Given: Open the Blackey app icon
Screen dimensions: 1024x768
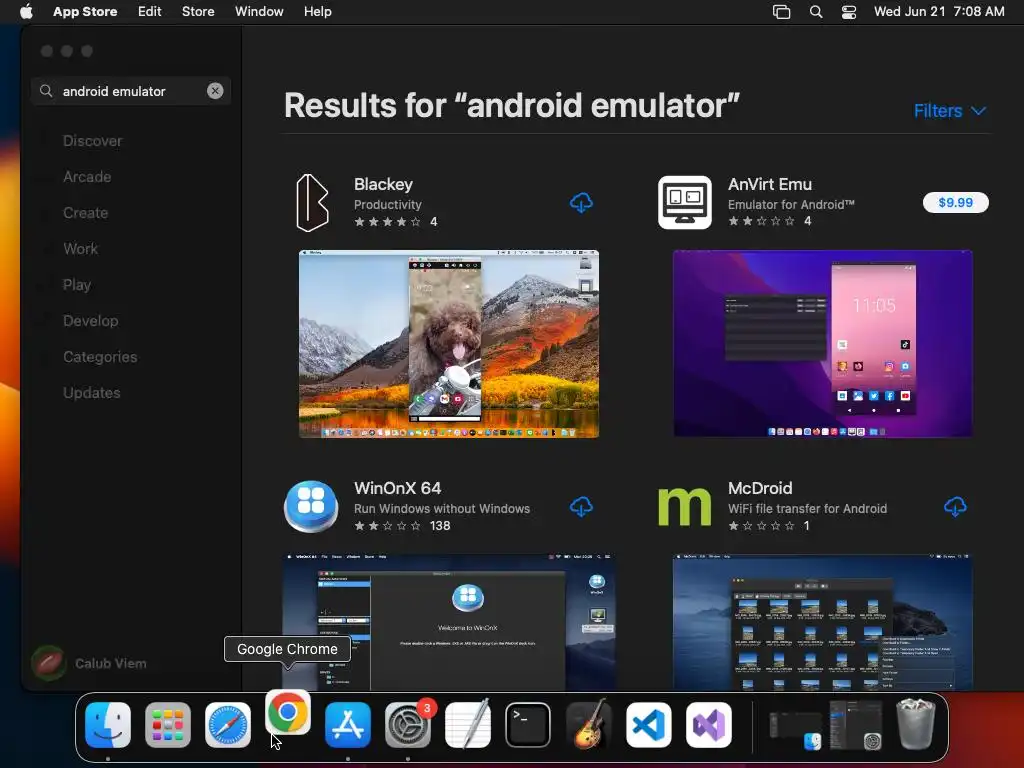Looking at the screenshot, I should tap(312, 202).
